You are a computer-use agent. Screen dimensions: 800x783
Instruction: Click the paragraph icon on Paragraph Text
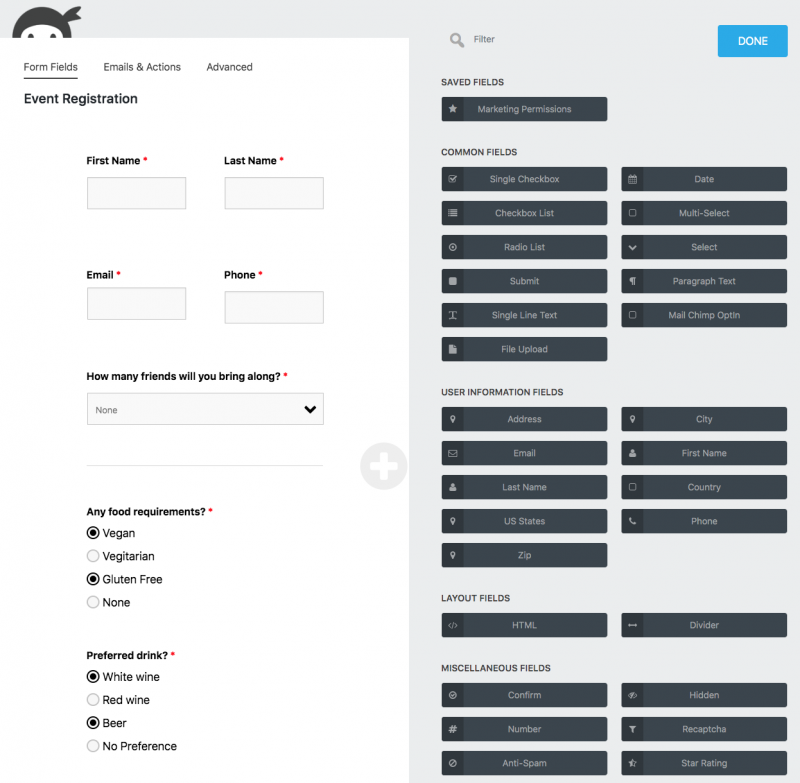coord(633,281)
